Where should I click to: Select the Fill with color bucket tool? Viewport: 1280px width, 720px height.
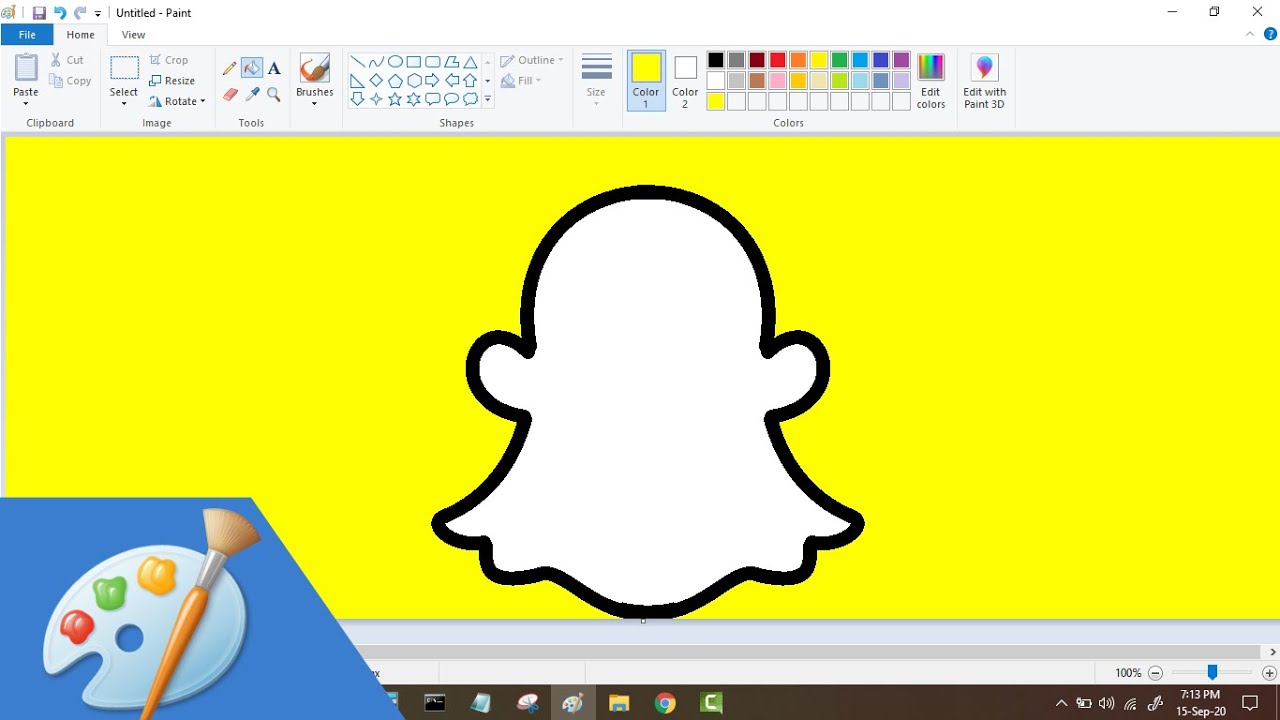pyautogui.click(x=252, y=68)
